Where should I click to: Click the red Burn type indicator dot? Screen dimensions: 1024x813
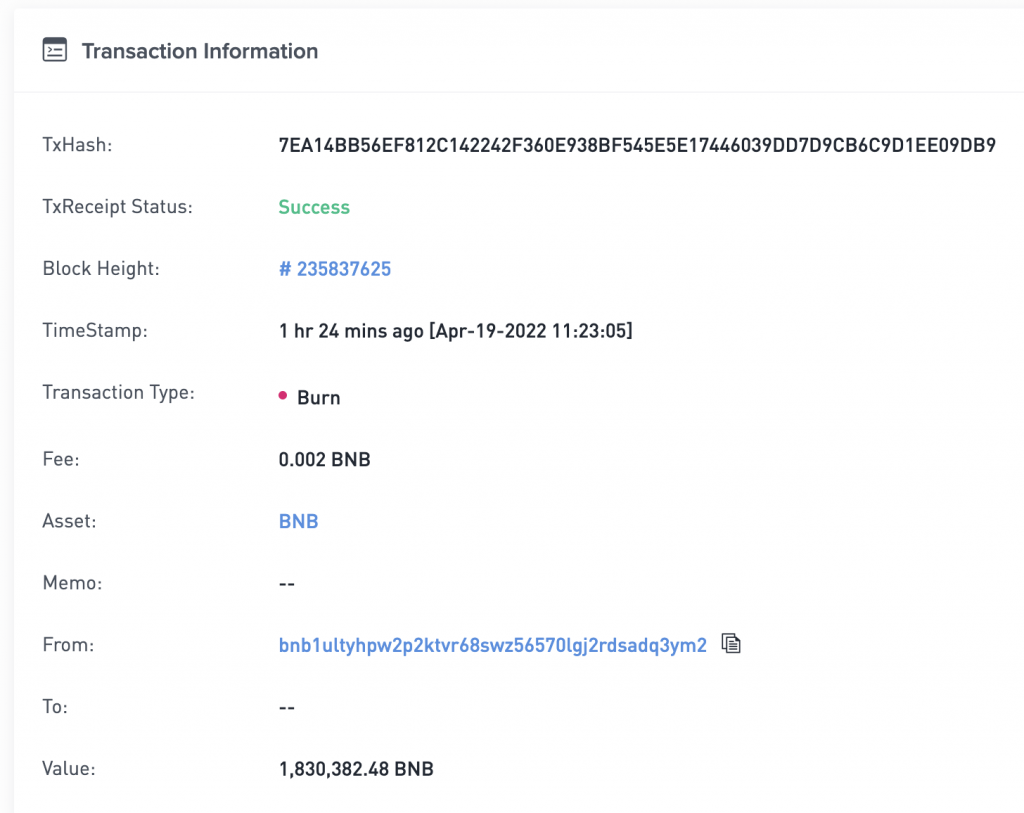(283, 395)
